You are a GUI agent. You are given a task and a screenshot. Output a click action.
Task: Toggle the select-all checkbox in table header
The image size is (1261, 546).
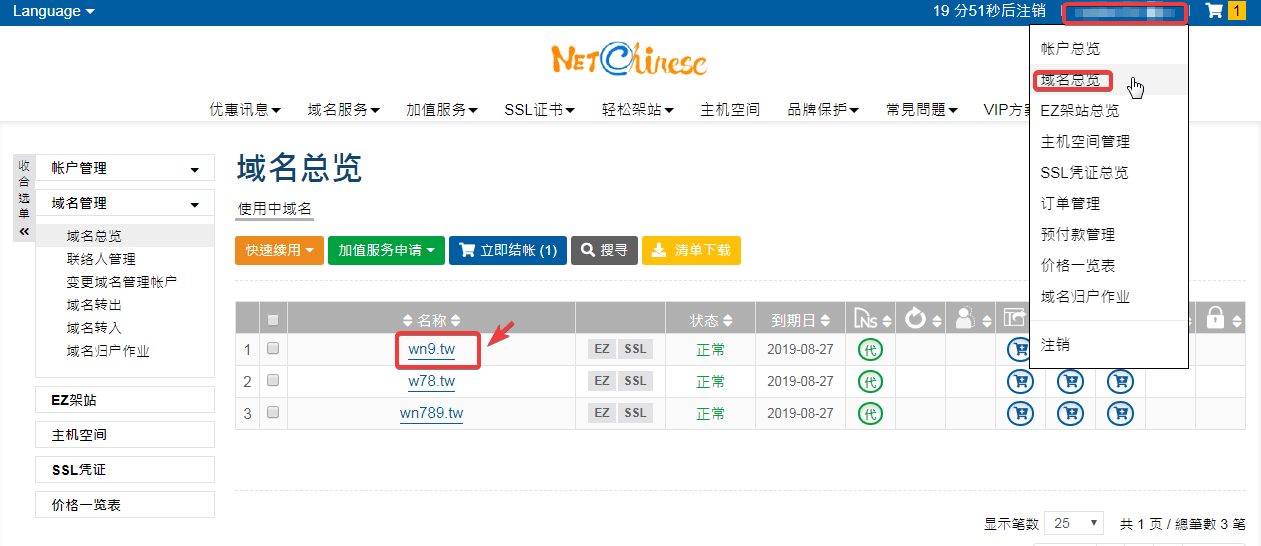273,320
